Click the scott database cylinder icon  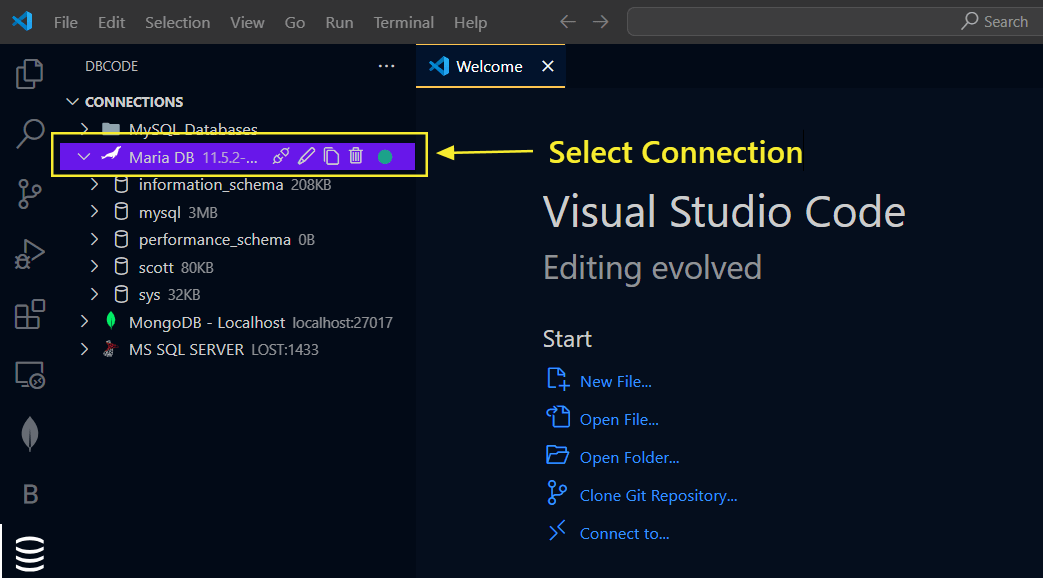pos(121,267)
